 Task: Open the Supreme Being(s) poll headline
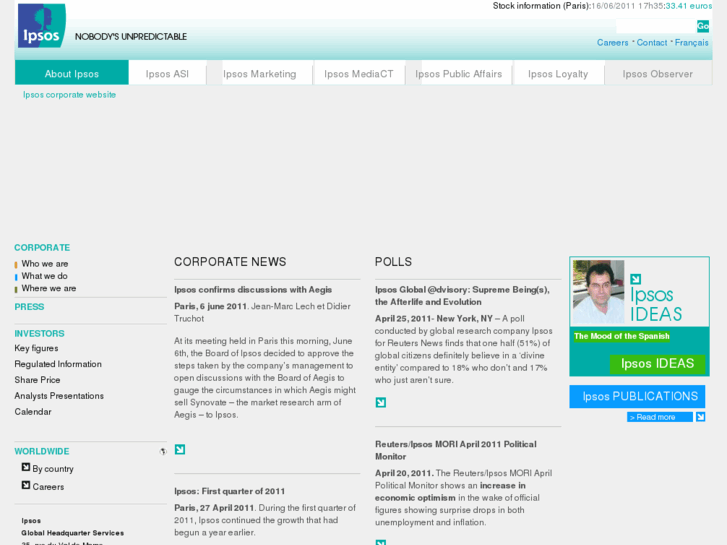(462, 296)
